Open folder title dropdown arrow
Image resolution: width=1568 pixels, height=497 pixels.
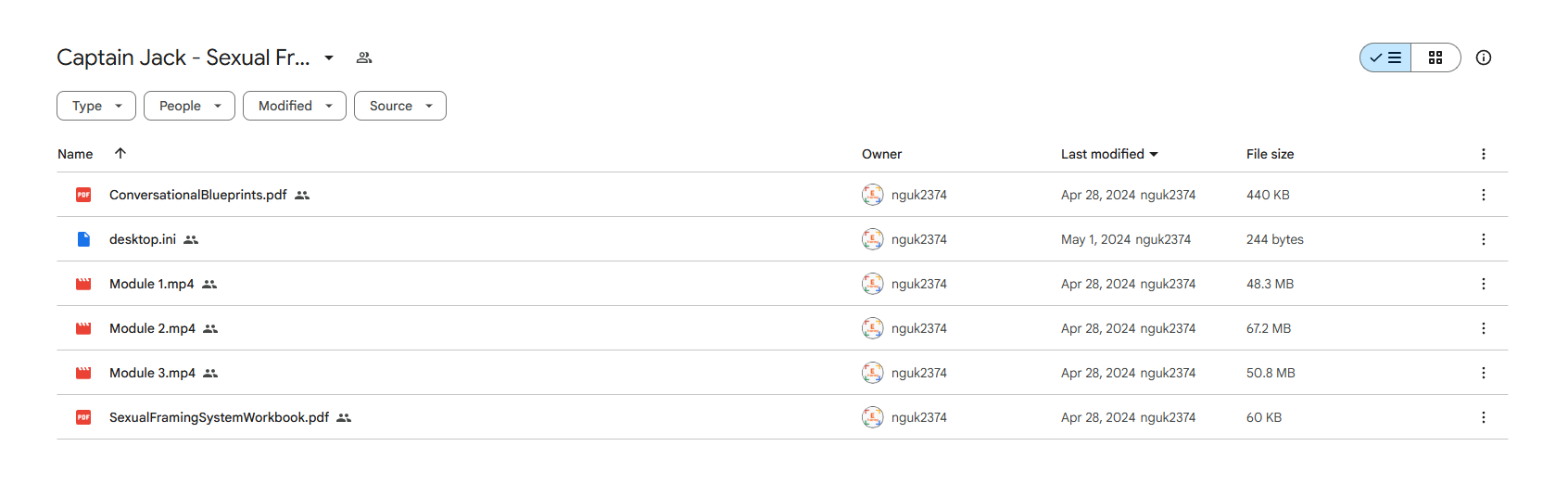tap(329, 57)
